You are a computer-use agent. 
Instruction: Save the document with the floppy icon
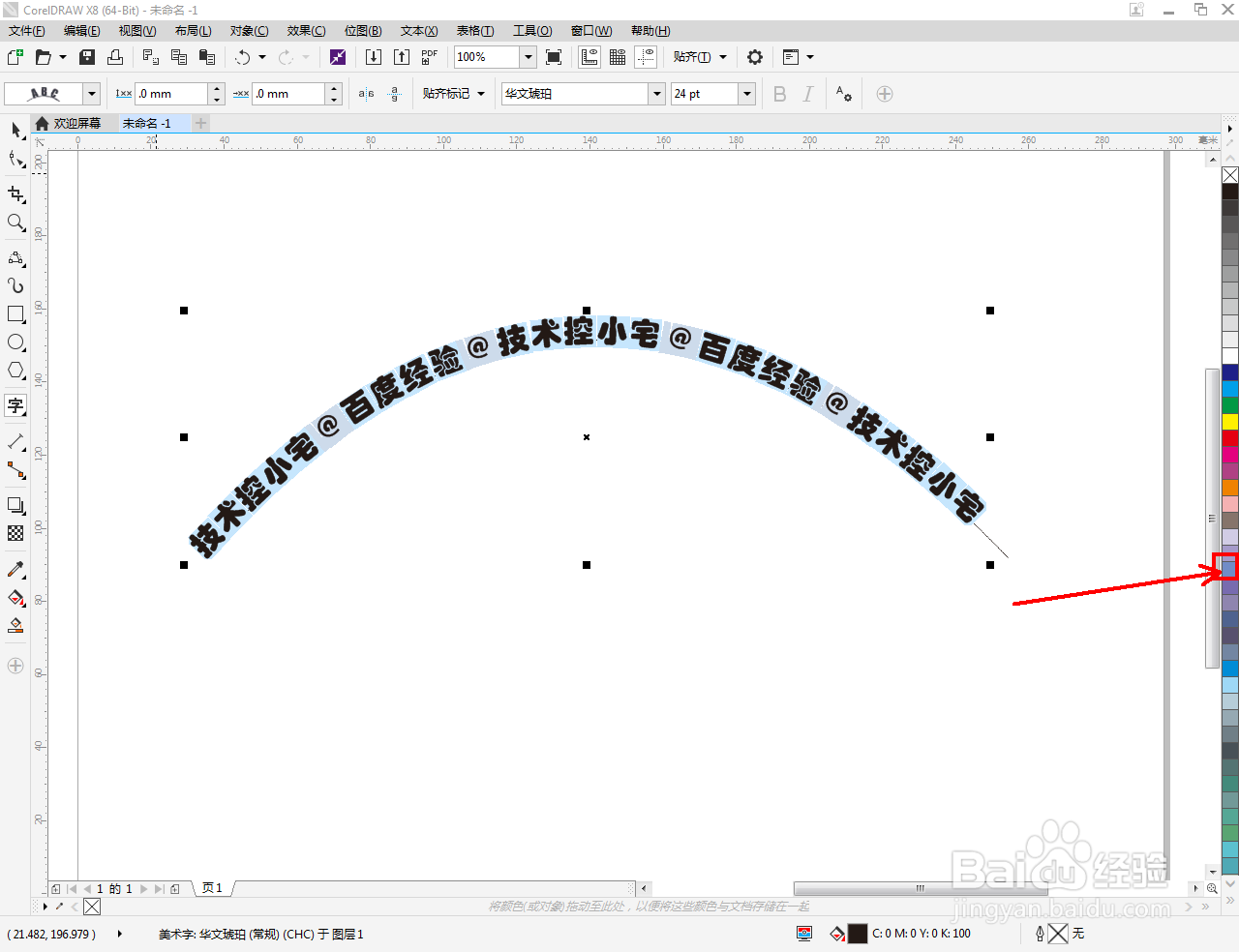click(87, 57)
